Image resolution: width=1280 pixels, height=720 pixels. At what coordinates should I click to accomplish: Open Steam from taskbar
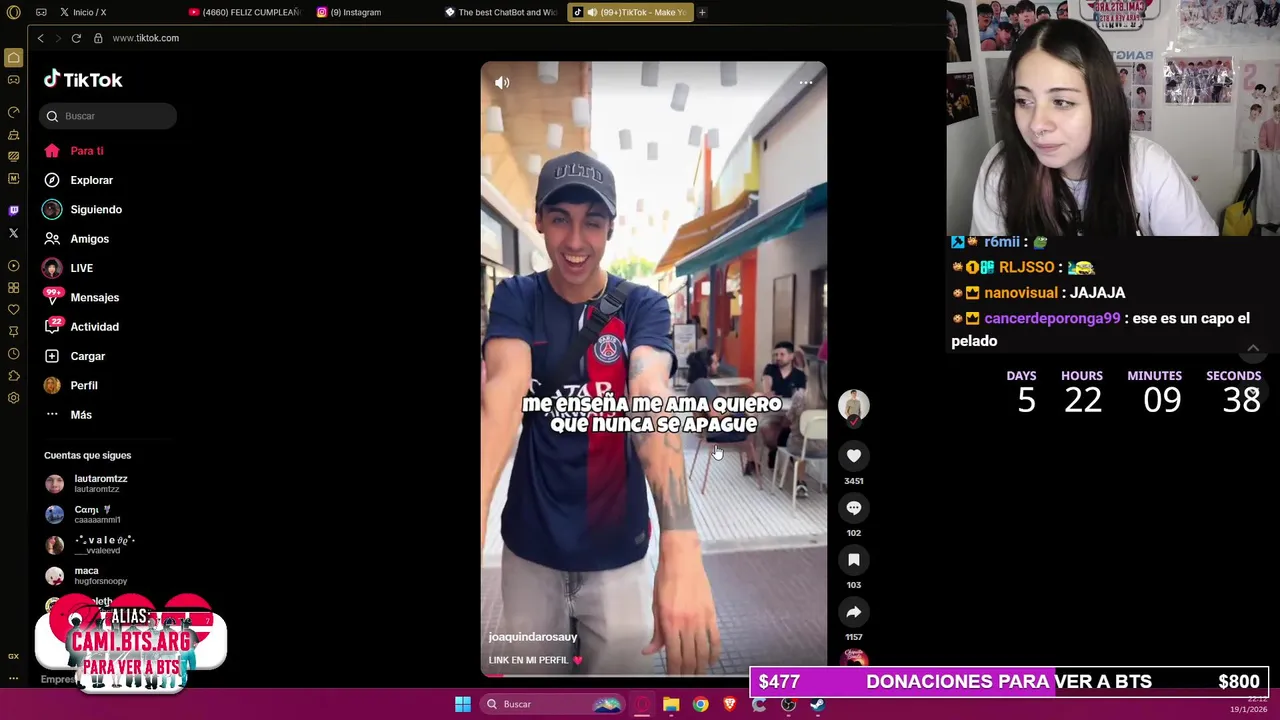pos(817,704)
